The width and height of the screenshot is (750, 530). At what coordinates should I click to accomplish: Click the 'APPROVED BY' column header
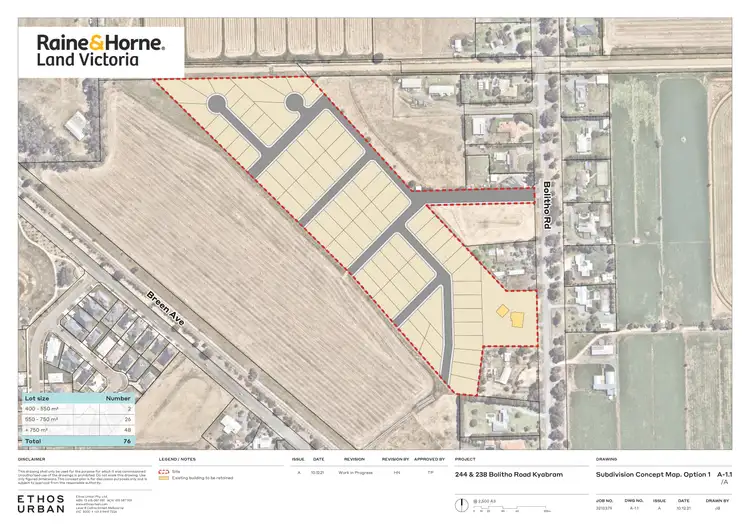430,459
